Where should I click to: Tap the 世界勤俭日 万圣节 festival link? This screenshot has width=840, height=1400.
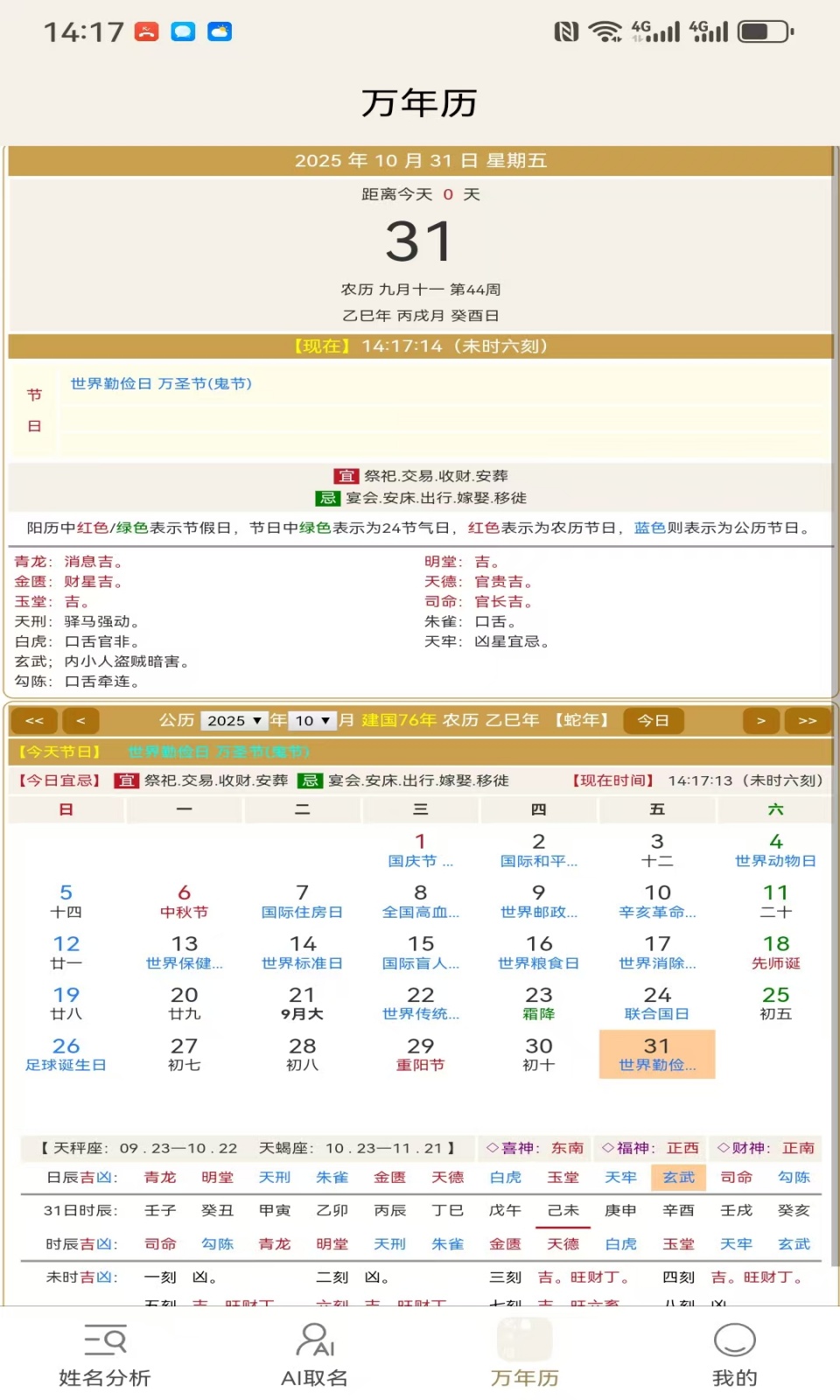pos(161,383)
